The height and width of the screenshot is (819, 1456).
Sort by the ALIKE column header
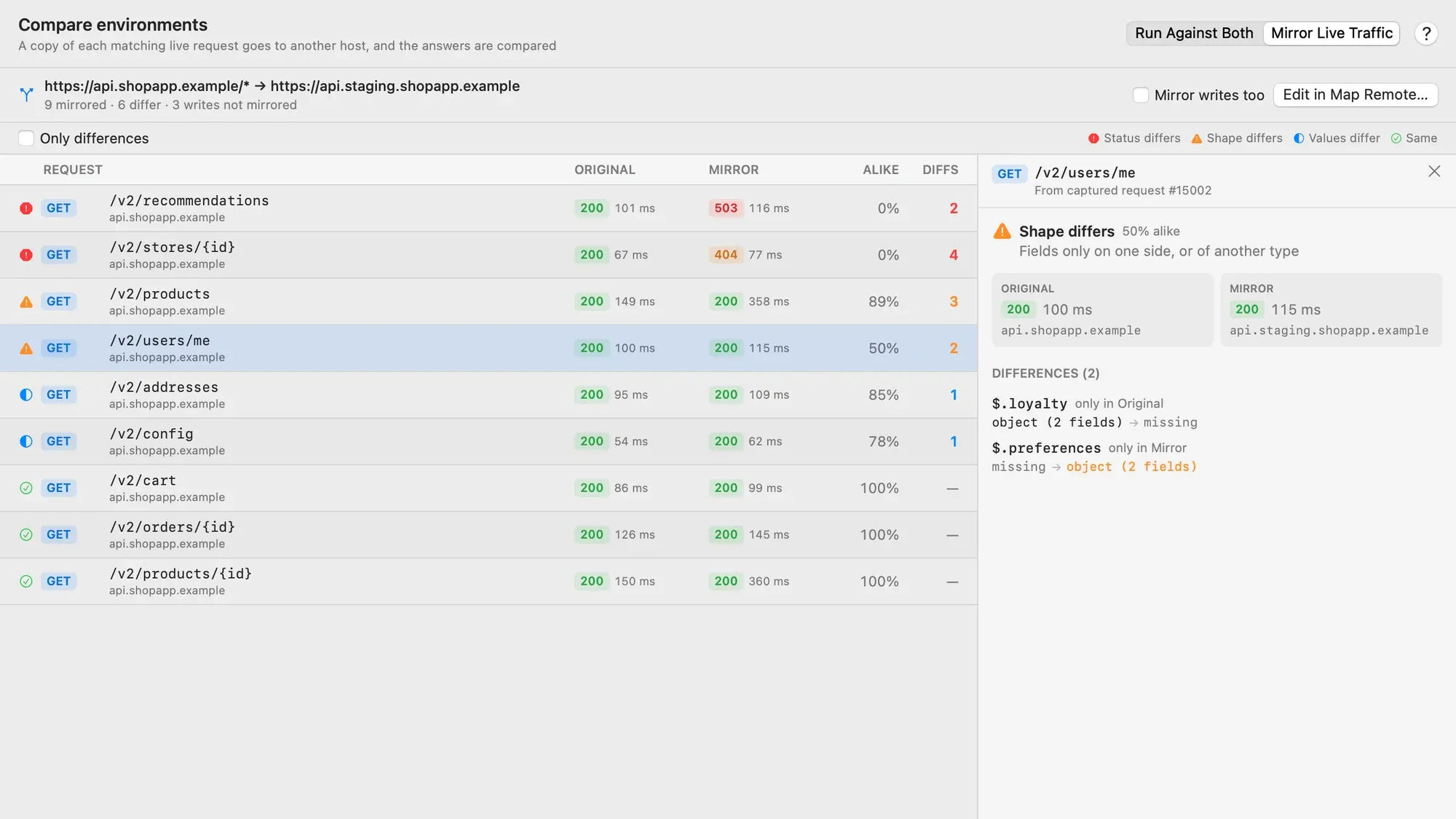[x=881, y=170]
